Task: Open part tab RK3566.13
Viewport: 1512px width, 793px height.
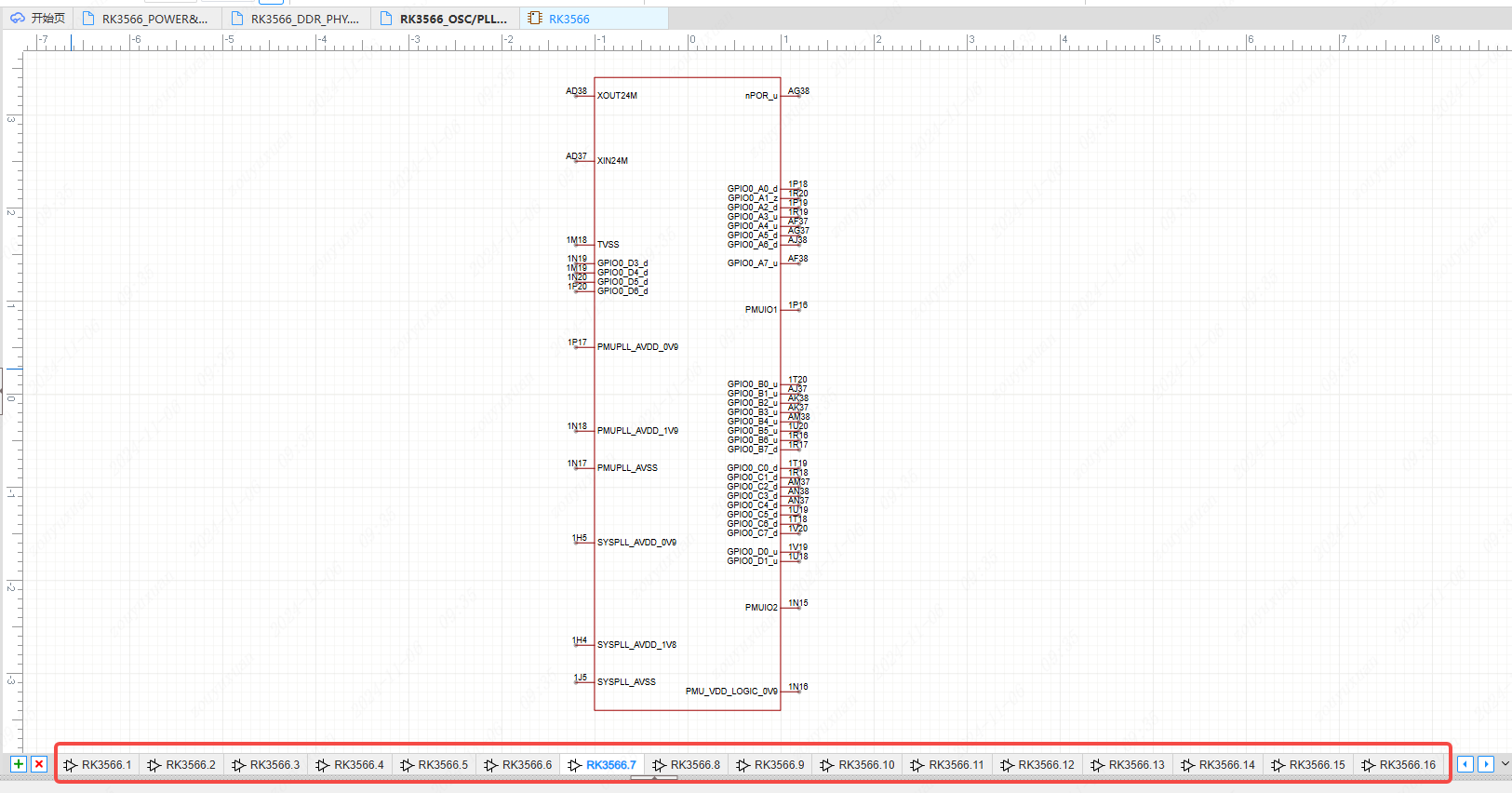Action: 1128,765
